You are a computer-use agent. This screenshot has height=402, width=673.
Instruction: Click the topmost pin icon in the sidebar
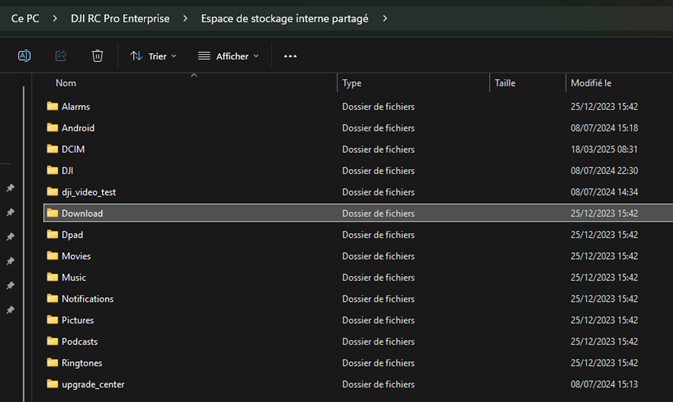tap(10, 188)
